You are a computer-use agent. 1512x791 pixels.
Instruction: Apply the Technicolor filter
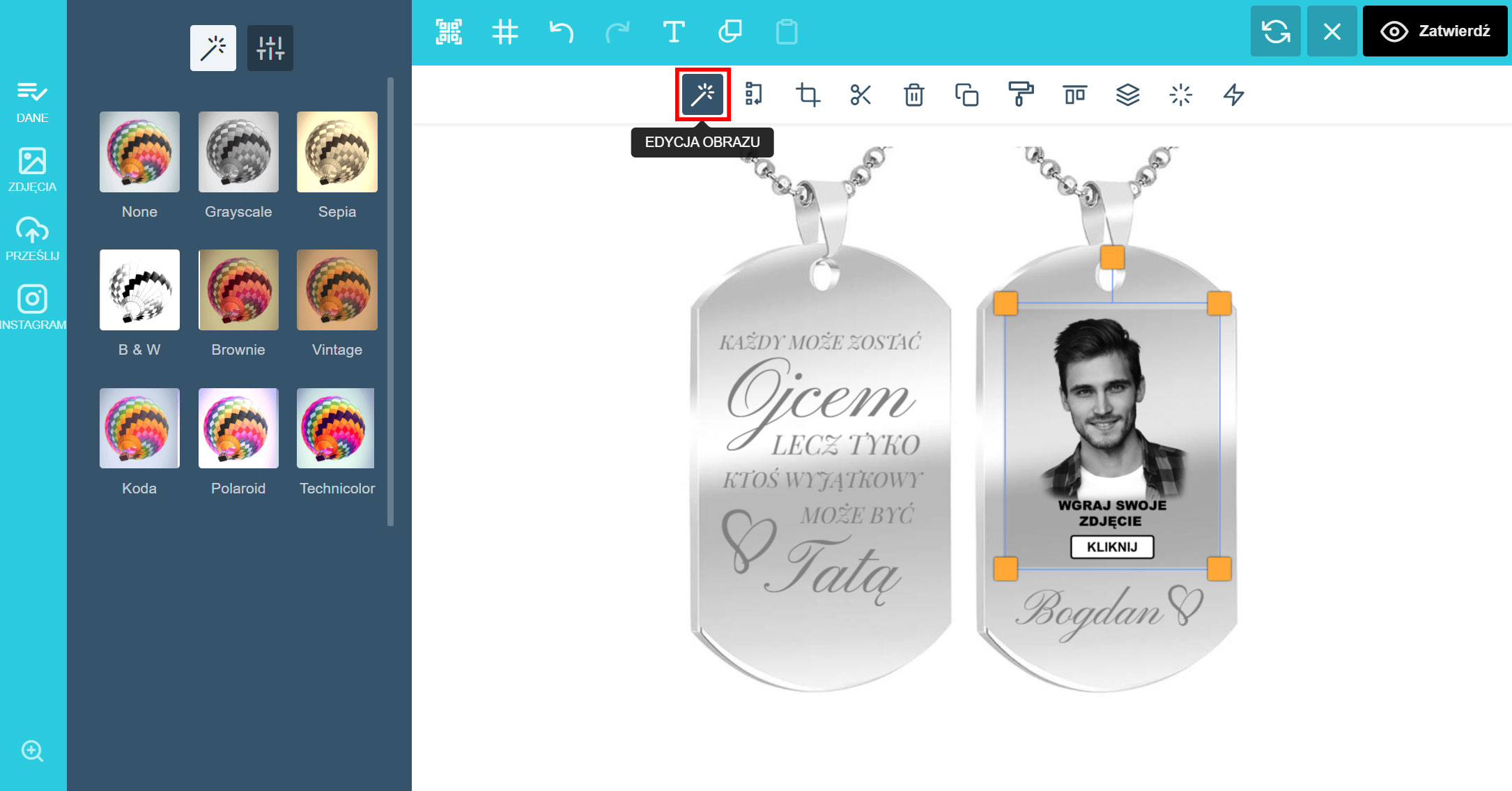point(336,428)
